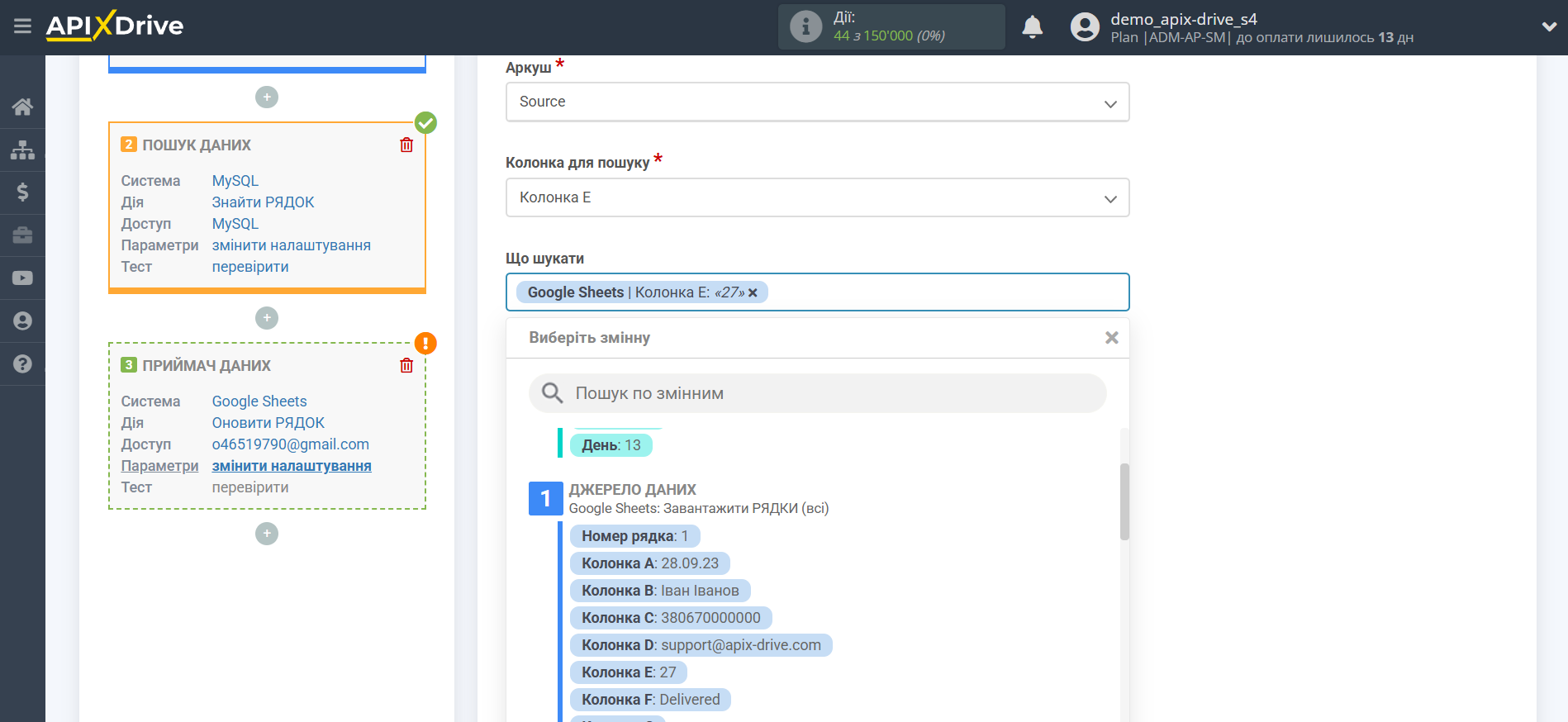Delete the Приймач даних block

406,365
